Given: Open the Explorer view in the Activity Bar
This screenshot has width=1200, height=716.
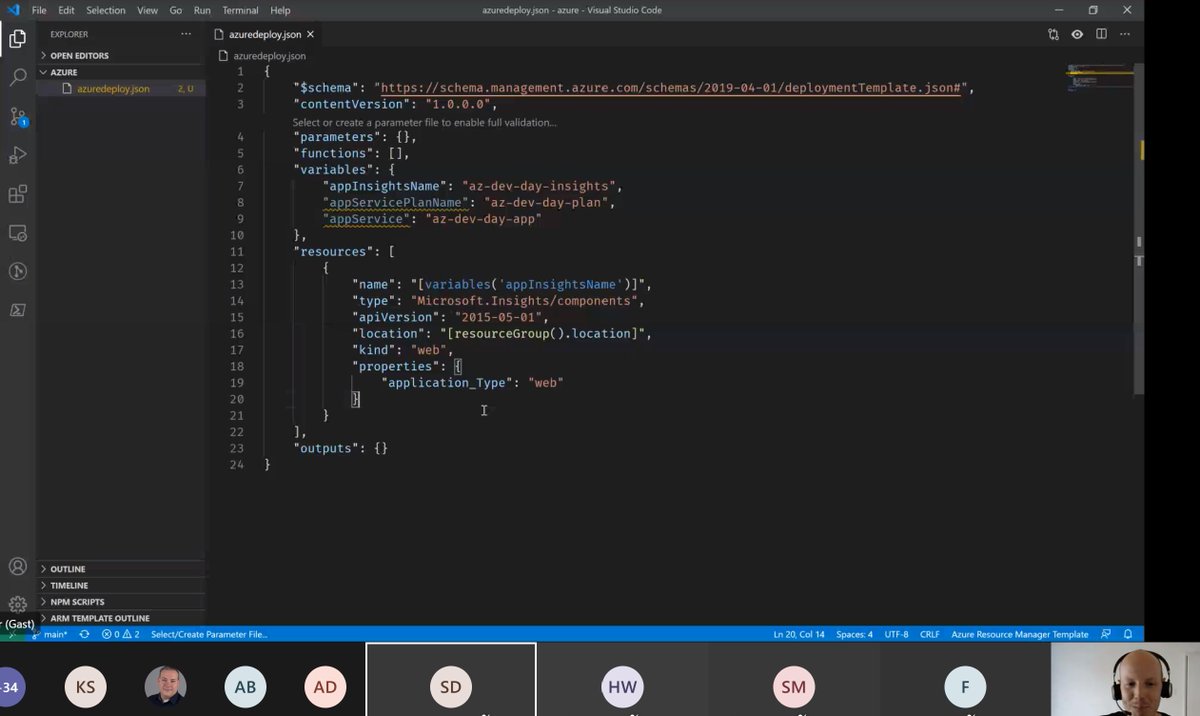Looking at the screenshot, I should click(15, 39).
